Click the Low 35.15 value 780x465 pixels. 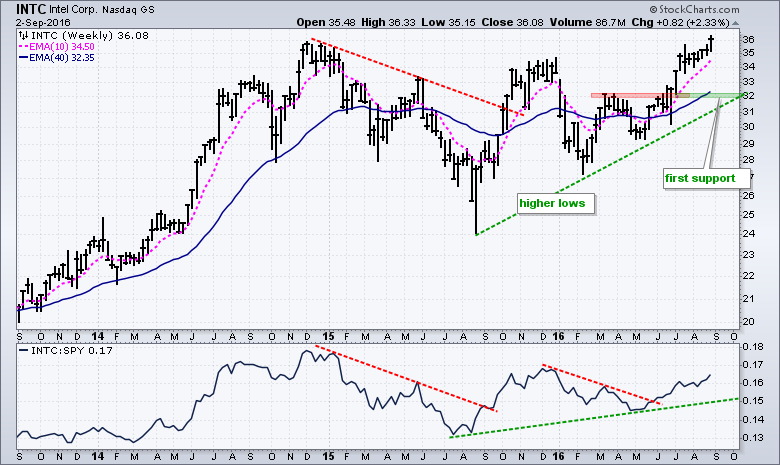(x=448, y=22)
